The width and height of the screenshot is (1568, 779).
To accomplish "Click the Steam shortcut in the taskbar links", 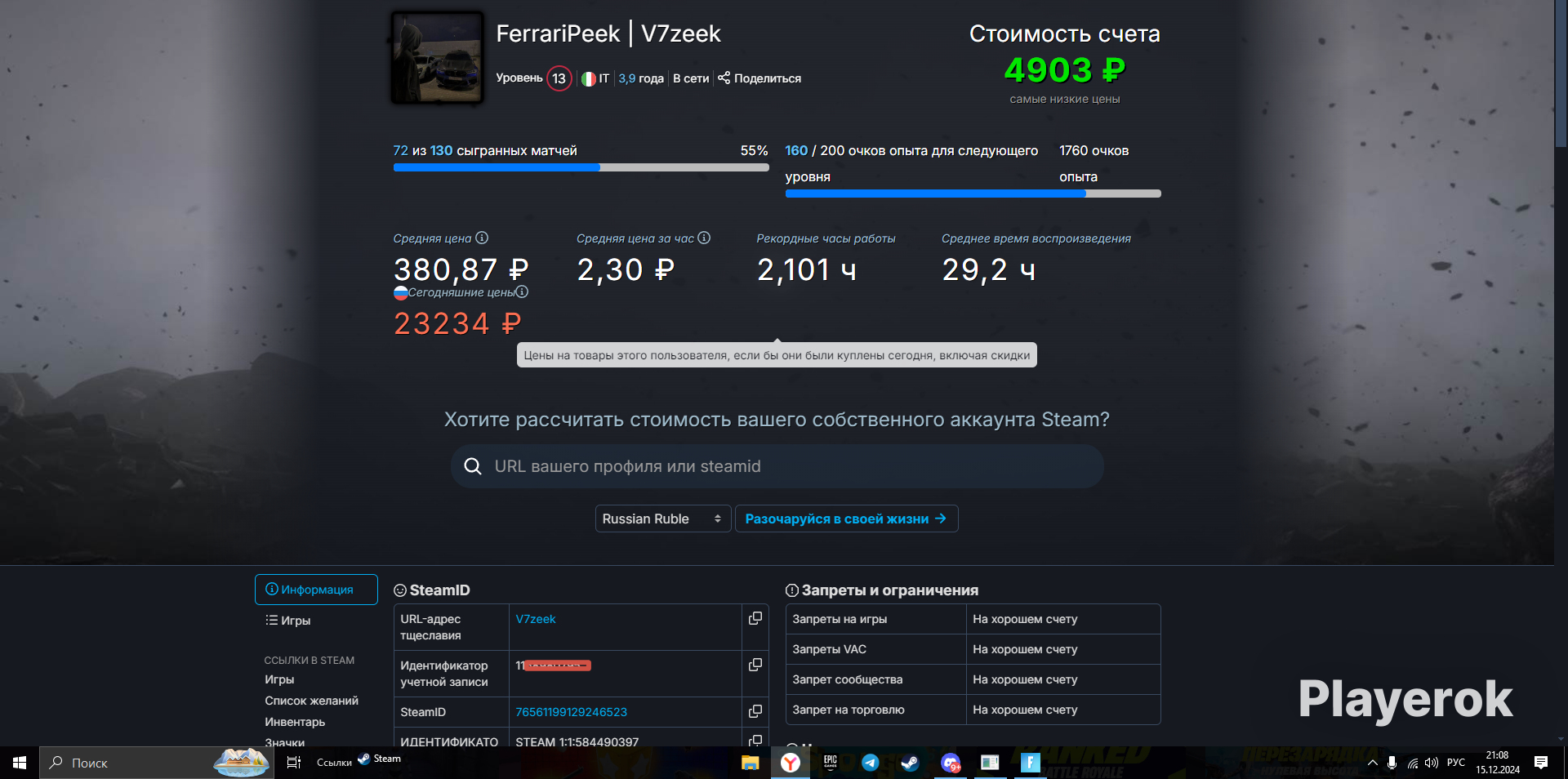I will tap(380, 759).
